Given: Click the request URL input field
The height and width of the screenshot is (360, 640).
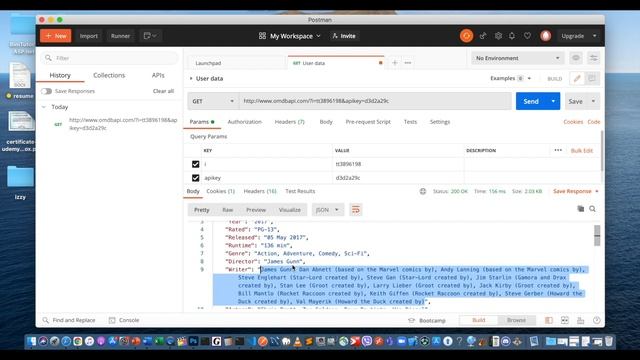Looking at the screenshot, I should (x=375, y=101).
